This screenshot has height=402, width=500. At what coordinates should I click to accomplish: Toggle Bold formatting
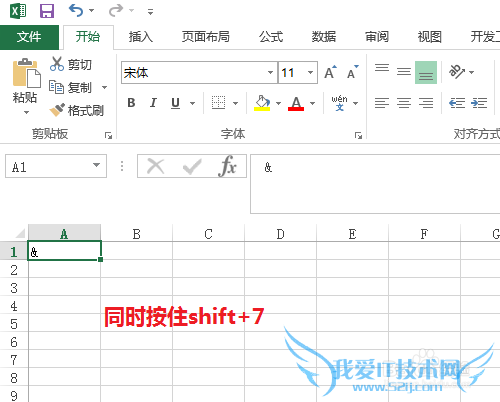[131, 103]
